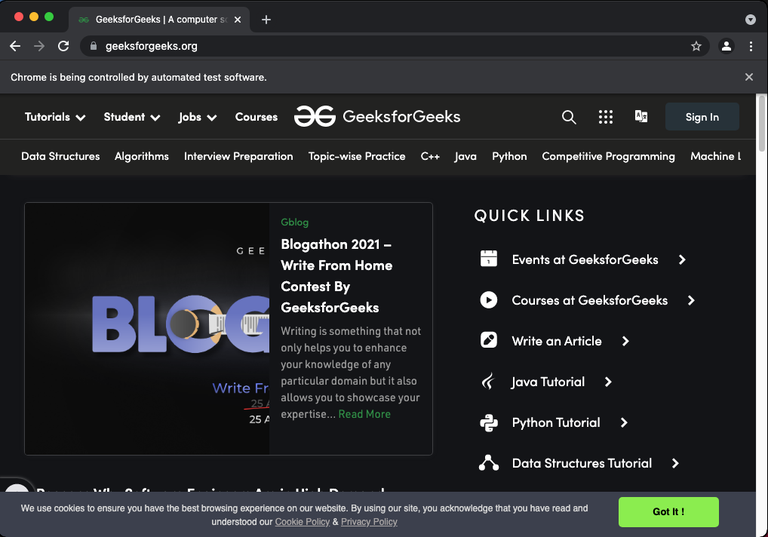Image resolution: width=768 pixels, height=537 pixels.
Task: Click the chevron next to Python Tutorial
Action: (624, 422)
